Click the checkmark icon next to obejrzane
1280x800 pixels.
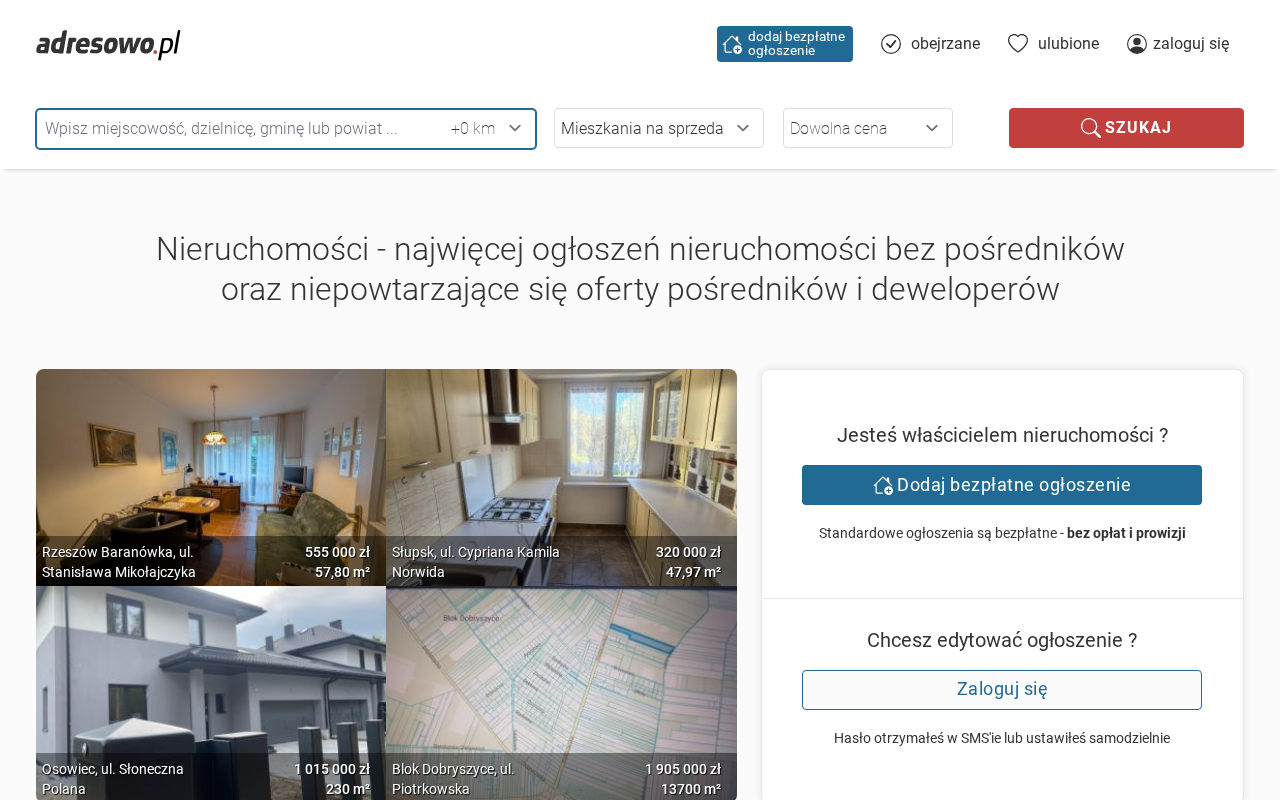[891, 44]
